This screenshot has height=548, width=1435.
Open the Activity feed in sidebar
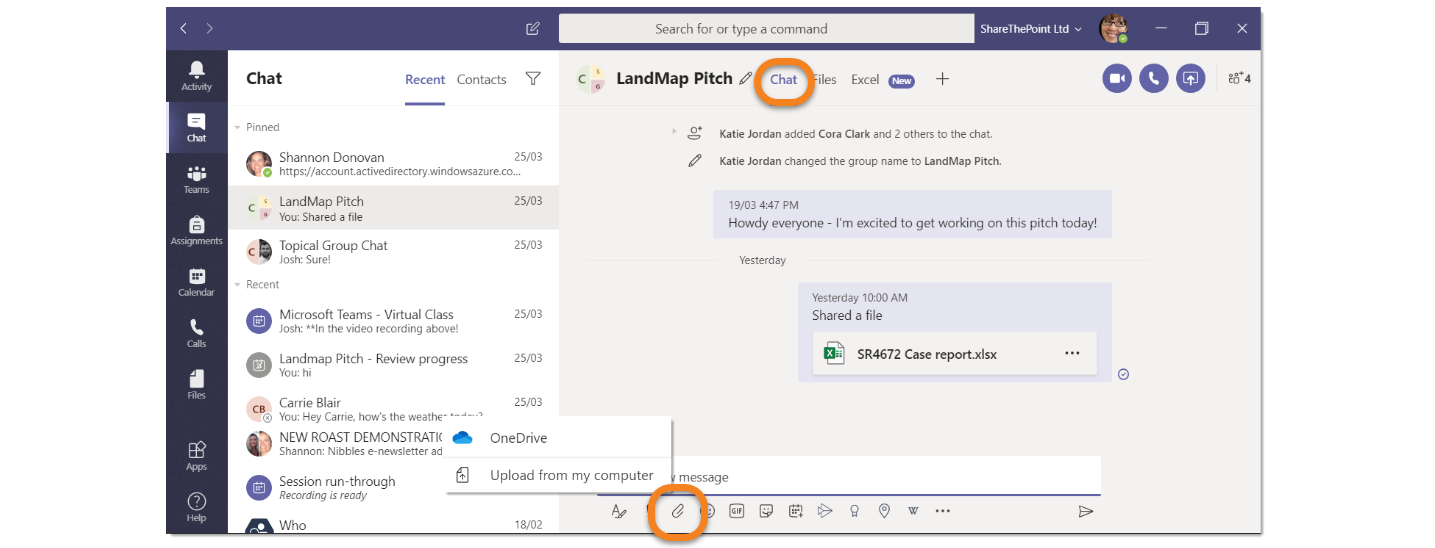tap(197, 75)
